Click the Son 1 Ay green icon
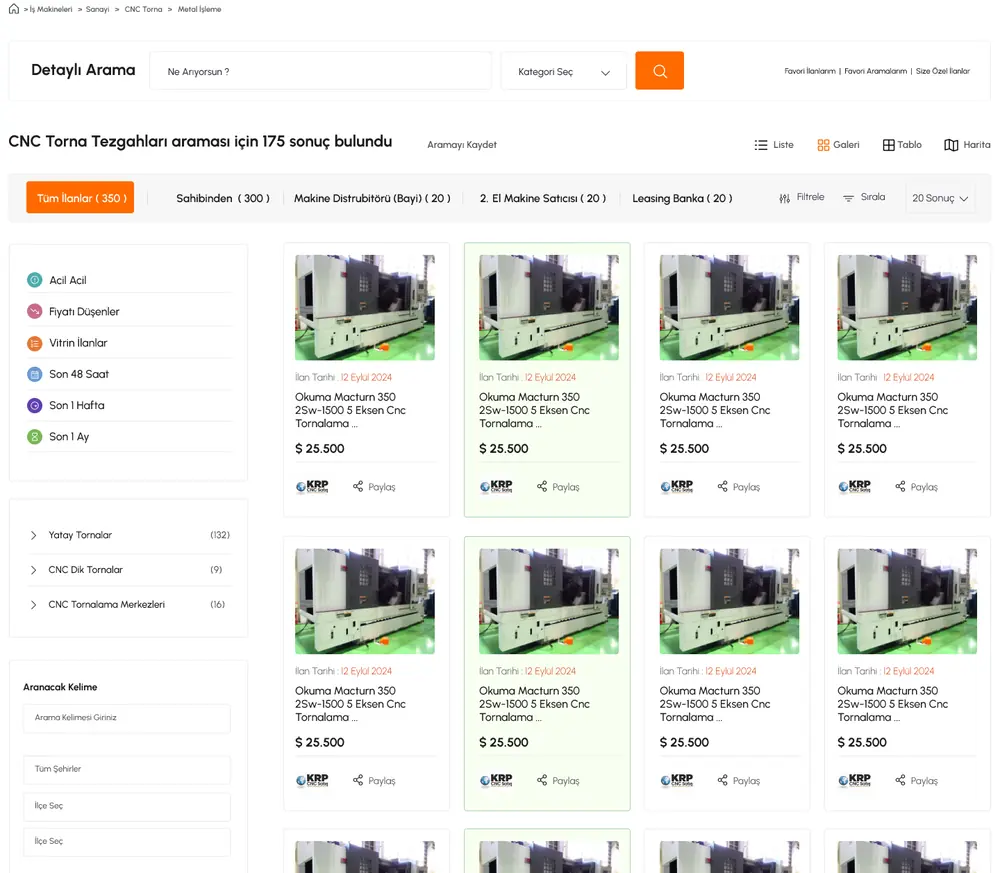Screen dimensions: 1000x873 34,437
